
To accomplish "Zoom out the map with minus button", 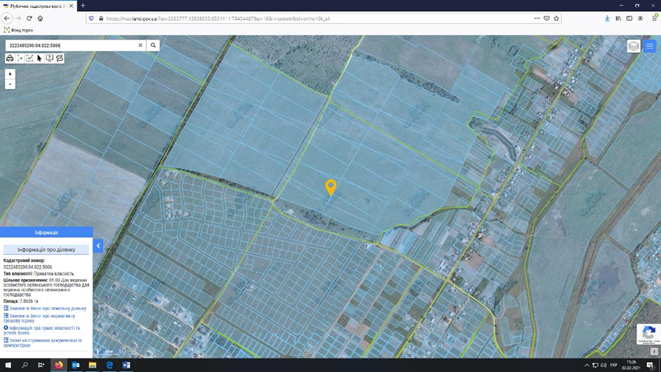I will 10,84.
